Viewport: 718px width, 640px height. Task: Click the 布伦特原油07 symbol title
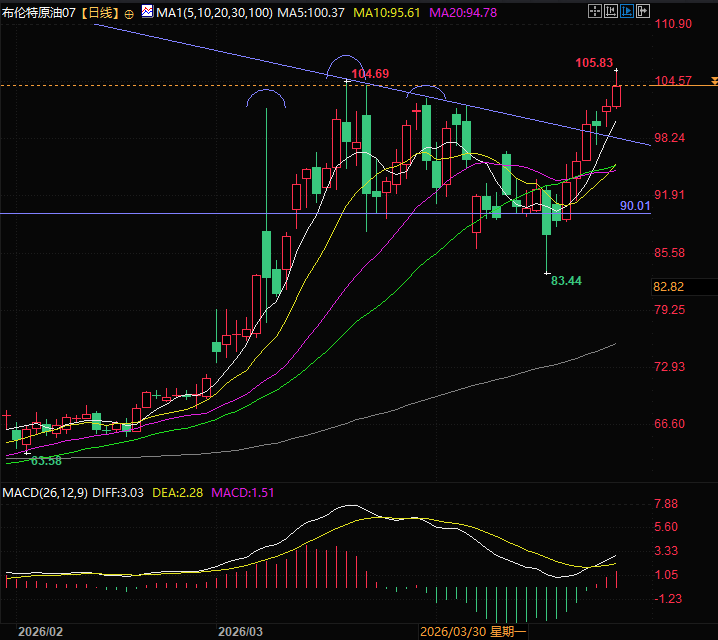[x=38, y=13]
